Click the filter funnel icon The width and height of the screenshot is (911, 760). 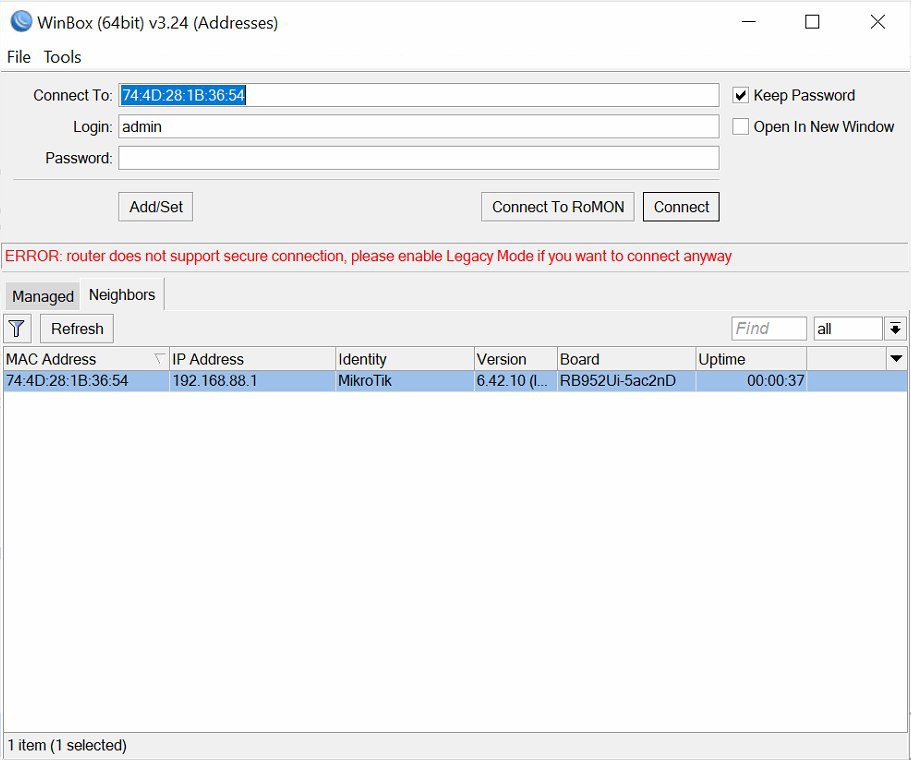[x=17, y=329]
